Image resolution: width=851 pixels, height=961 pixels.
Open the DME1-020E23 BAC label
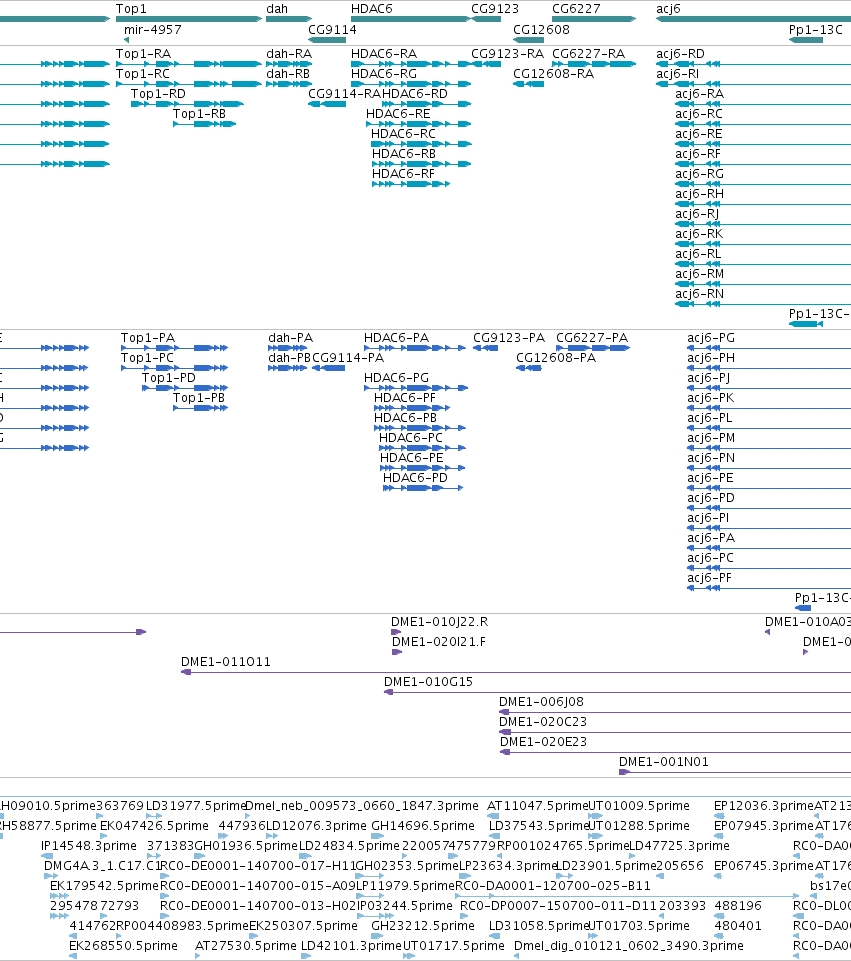(543, 742)
